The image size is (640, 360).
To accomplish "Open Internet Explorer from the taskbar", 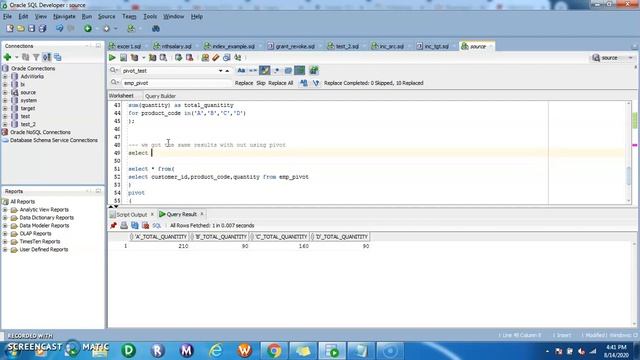I will click(x=215, y=350).
